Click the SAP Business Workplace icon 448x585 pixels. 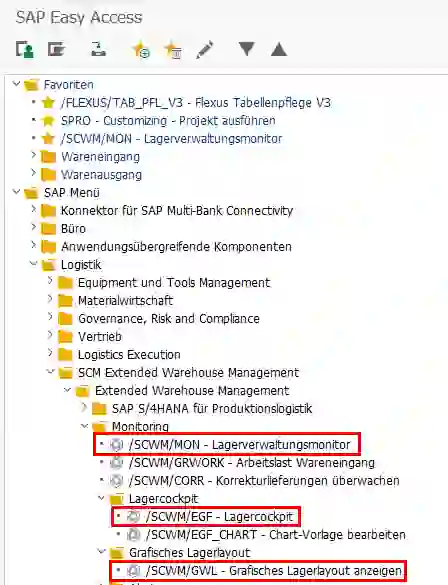[98, 49]
